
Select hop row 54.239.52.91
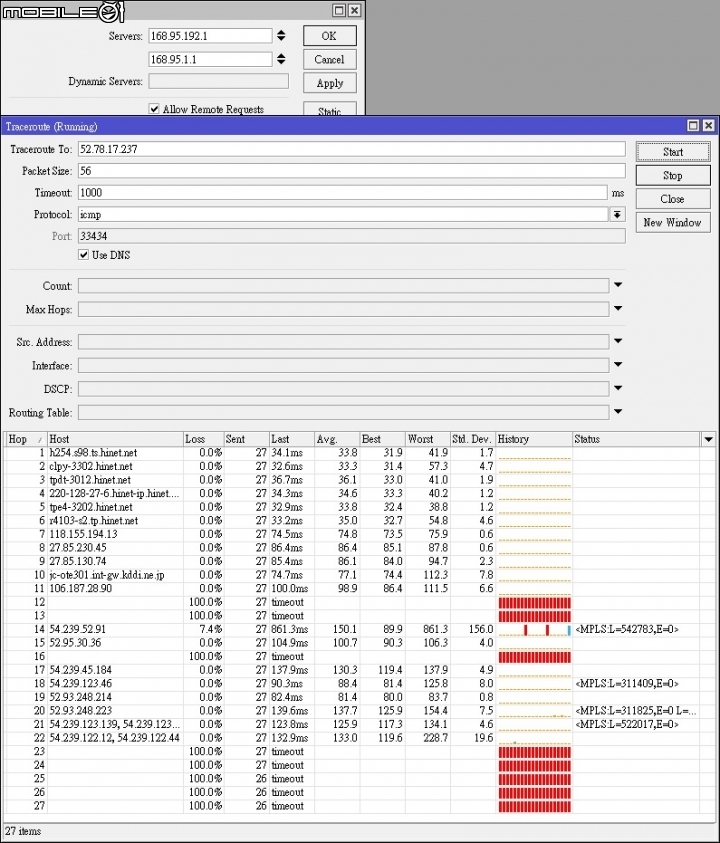coord(352,629)
